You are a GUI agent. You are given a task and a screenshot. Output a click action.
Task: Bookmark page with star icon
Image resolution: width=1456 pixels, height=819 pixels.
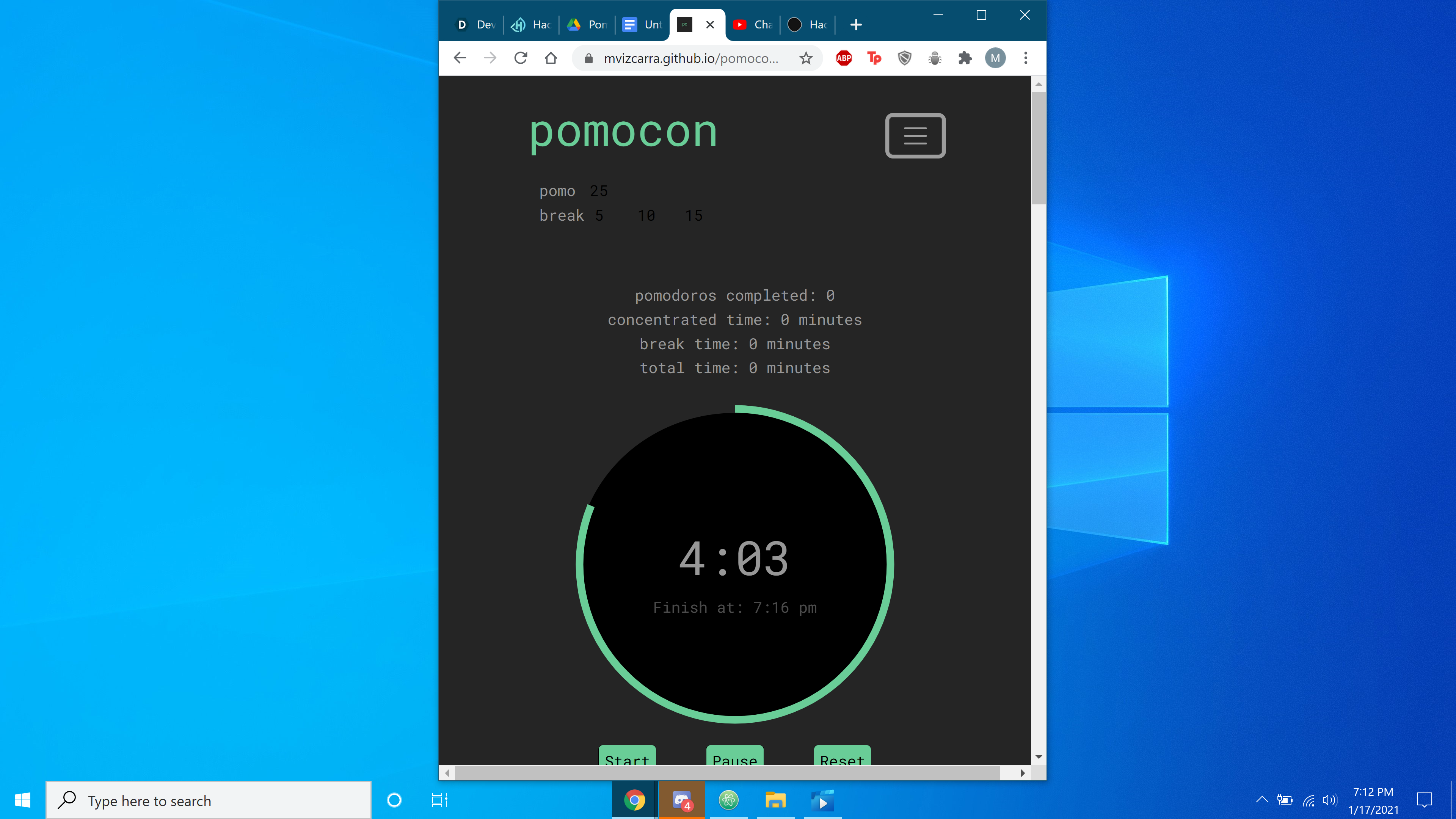(x=805, y=58)
